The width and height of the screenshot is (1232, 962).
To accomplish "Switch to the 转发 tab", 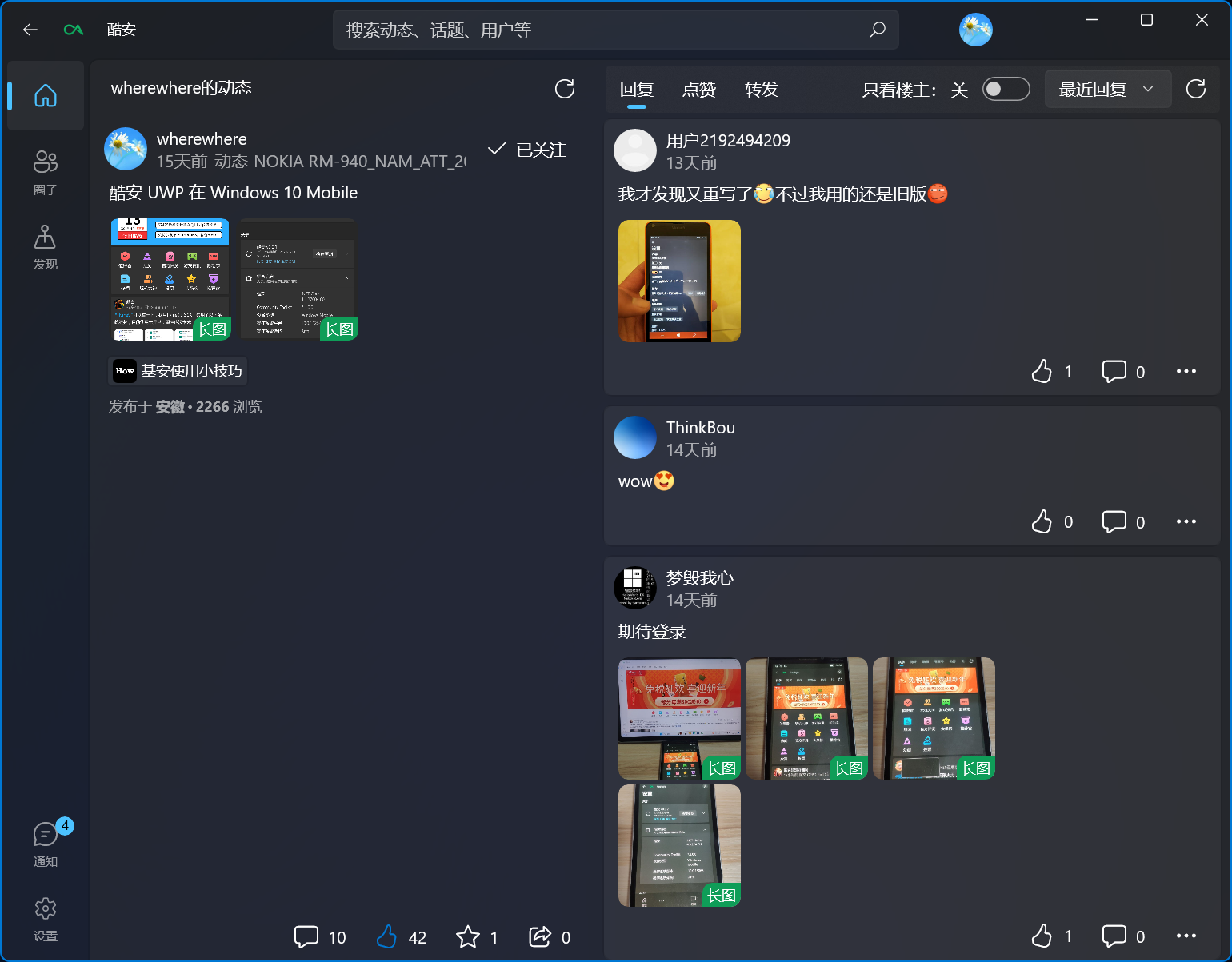I will [762, 90].
